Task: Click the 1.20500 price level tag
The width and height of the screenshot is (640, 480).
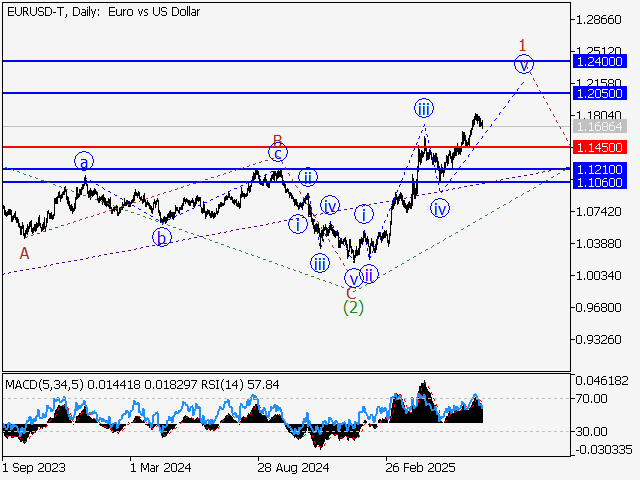Action: click(601, 93)
